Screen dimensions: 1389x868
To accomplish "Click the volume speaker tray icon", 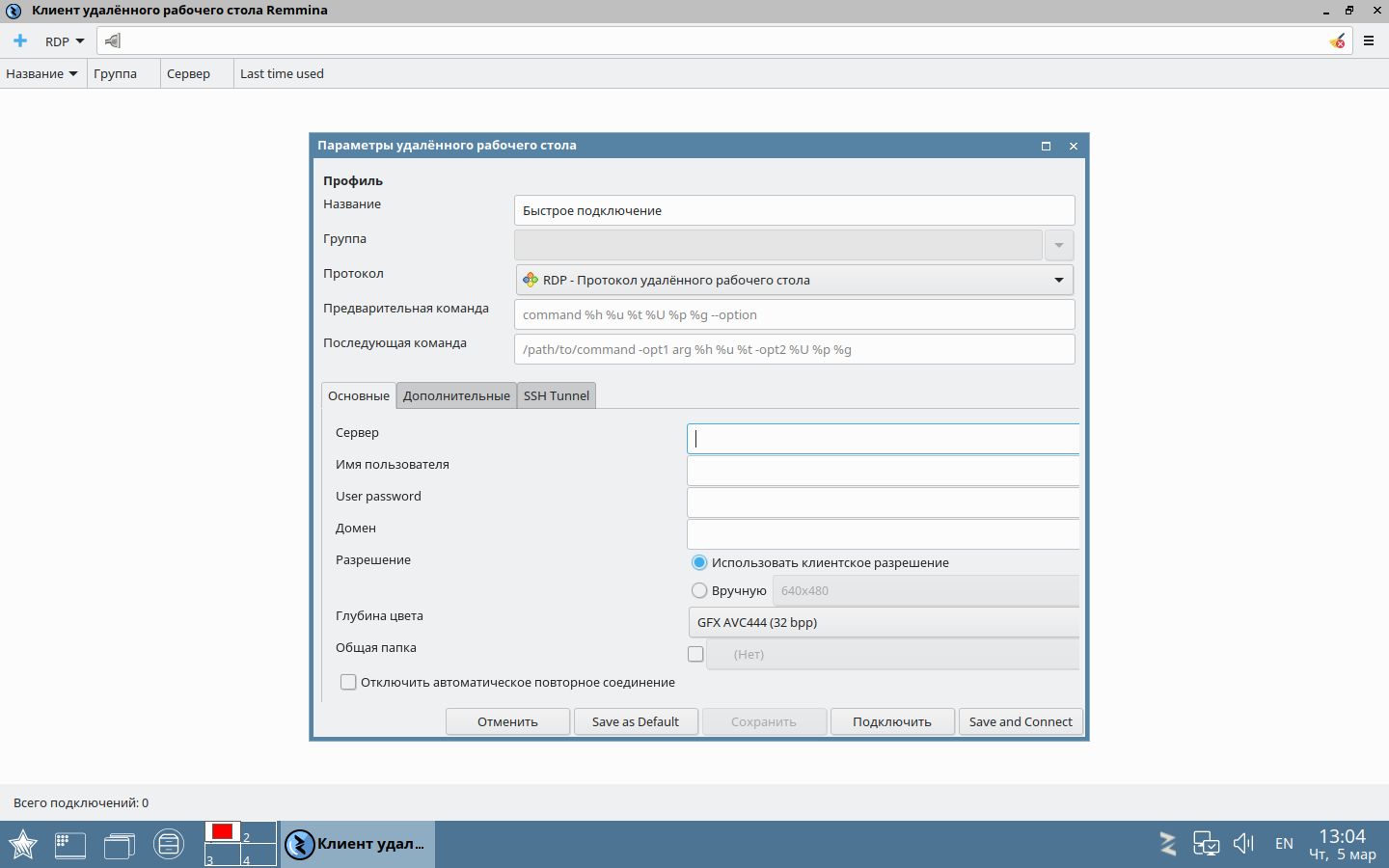I will pyautogui.click(x=1243, y=844).
